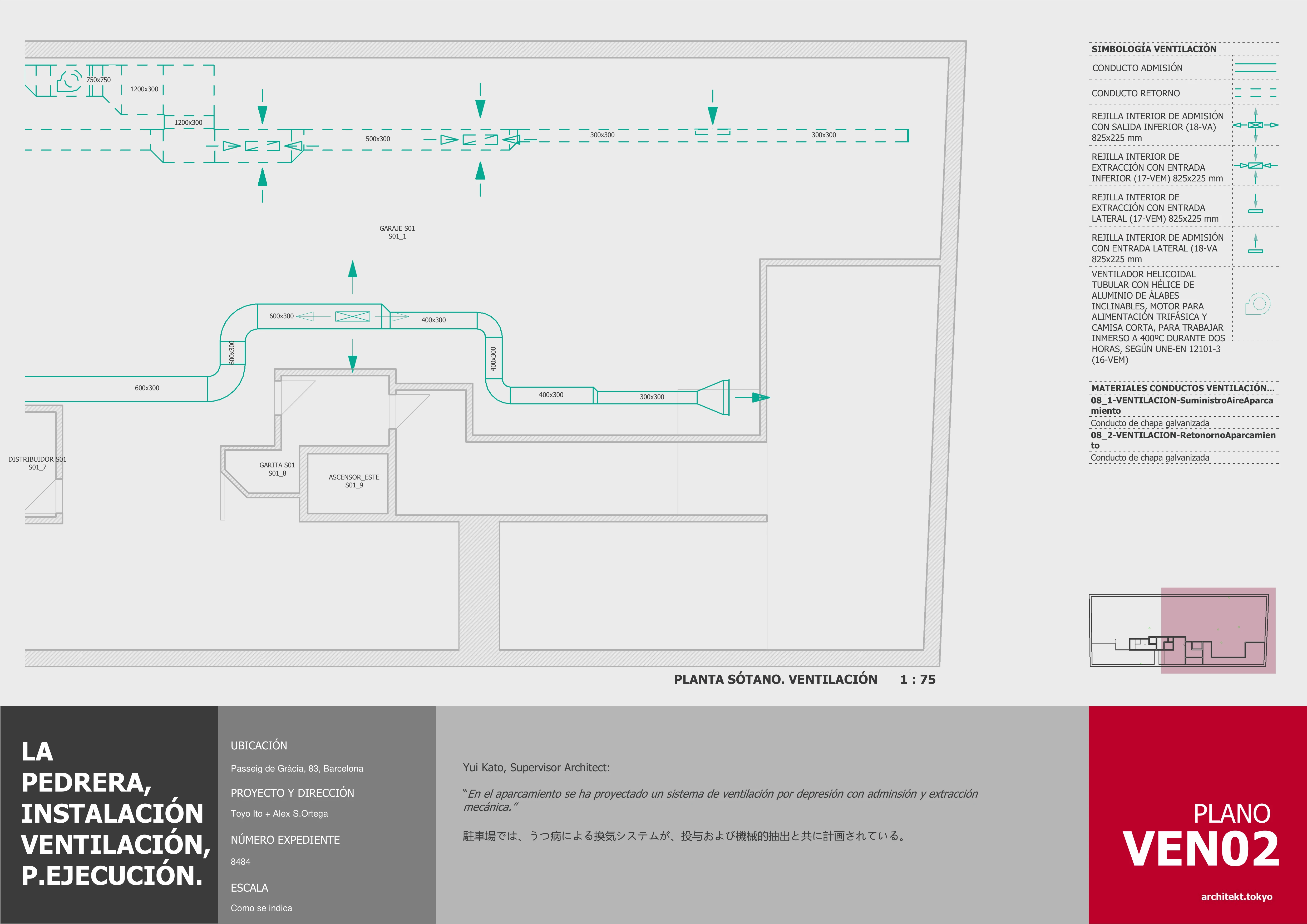Click the DISTRIBUIDOR S01 room label
Screen dimensions: 1307x924
coord(37,463)
